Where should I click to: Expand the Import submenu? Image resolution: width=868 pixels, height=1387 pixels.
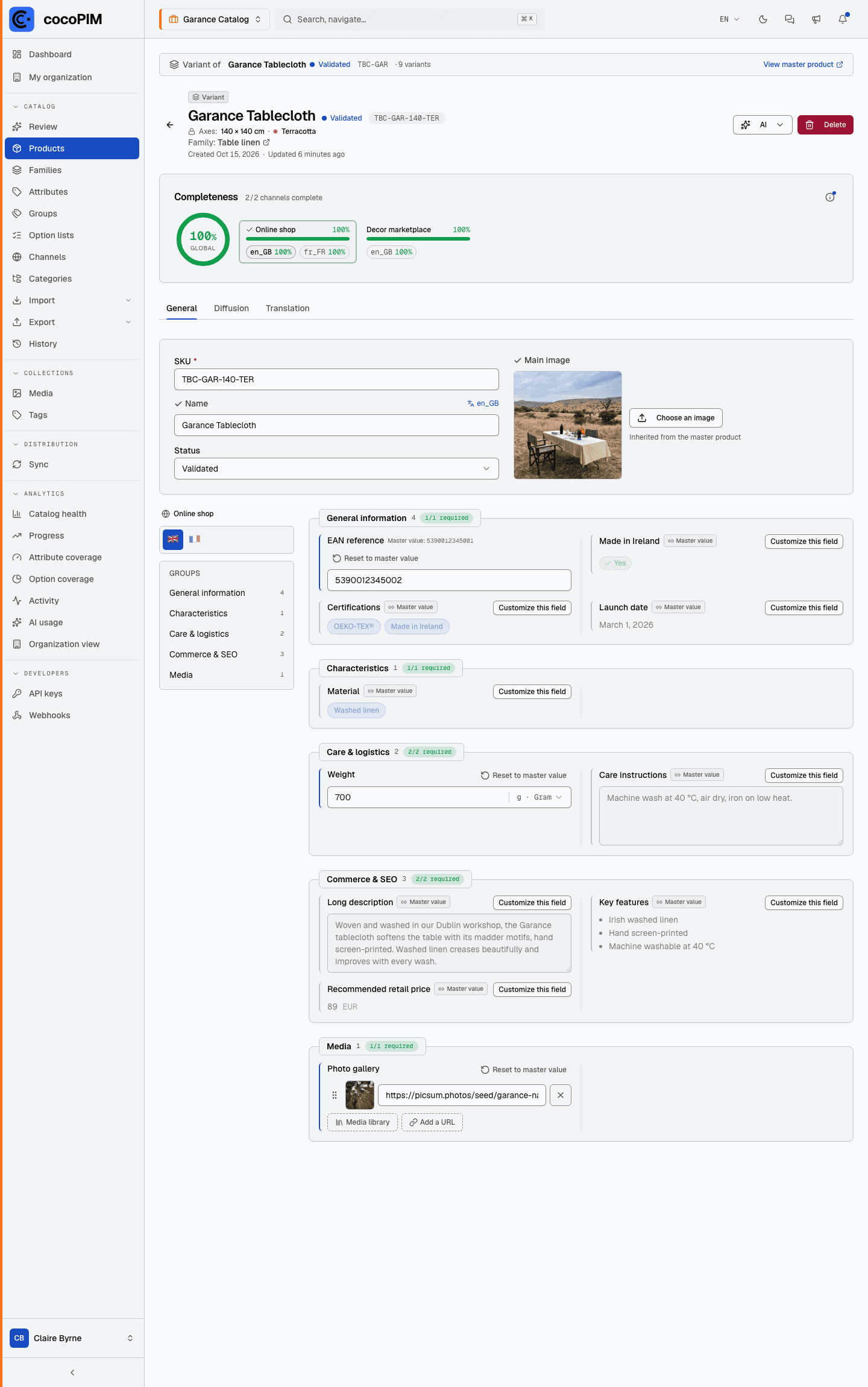pyautogui.click(x=72, y=300)
